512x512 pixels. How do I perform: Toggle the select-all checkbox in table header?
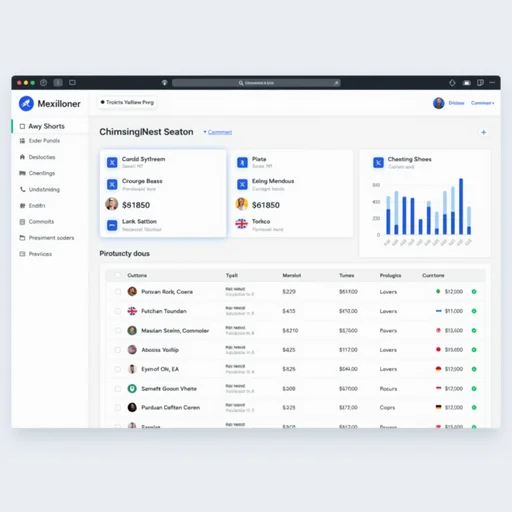coord(118,275)
